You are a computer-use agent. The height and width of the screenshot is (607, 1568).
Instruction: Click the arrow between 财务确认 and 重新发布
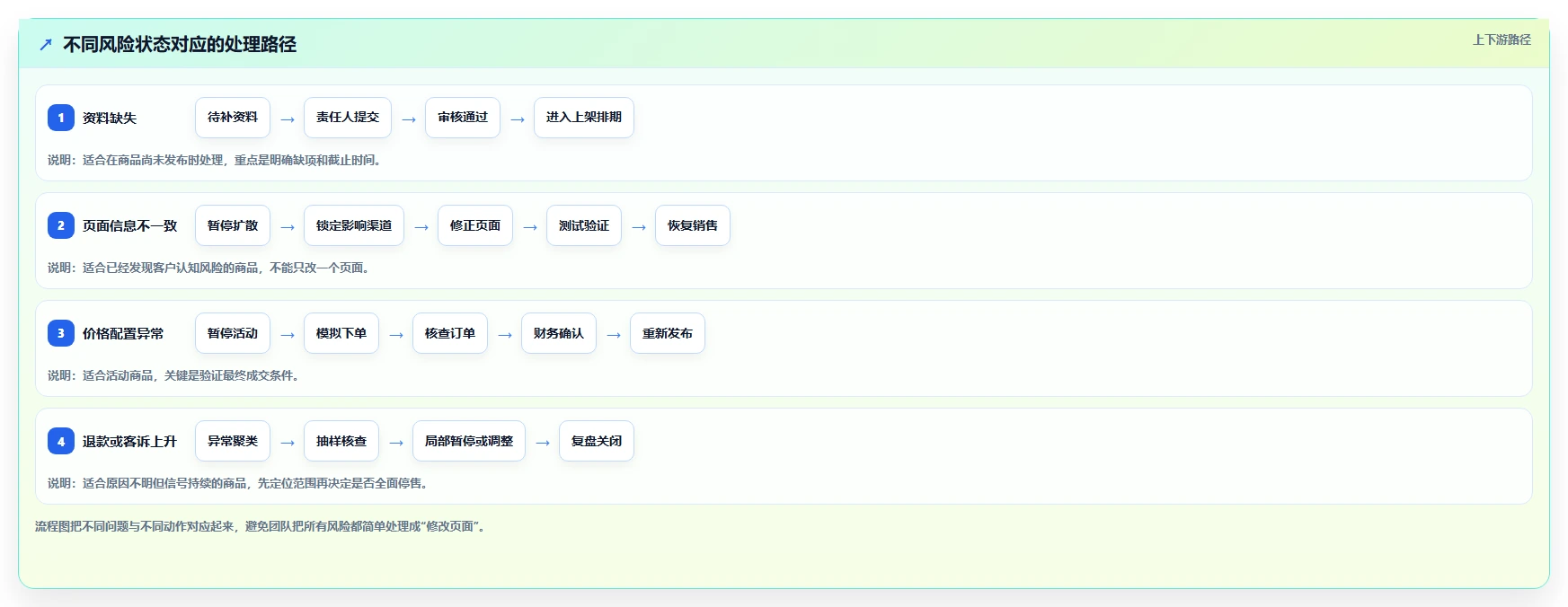(614, 335)
